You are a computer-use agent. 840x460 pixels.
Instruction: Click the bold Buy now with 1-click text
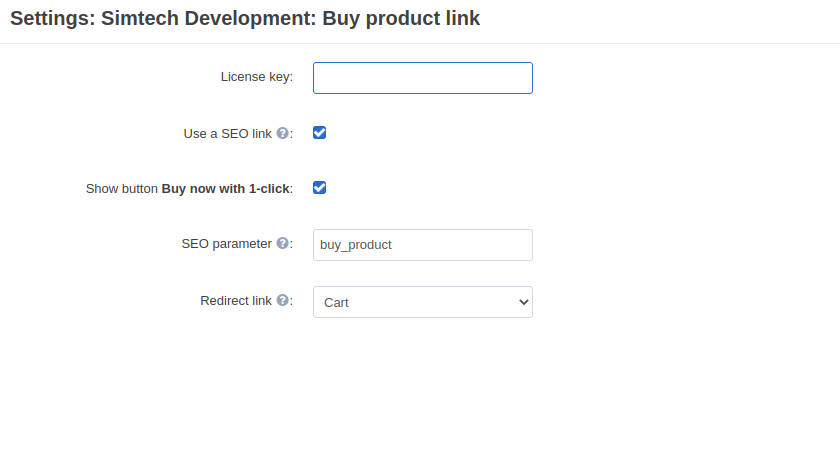(x=226, y=189)
